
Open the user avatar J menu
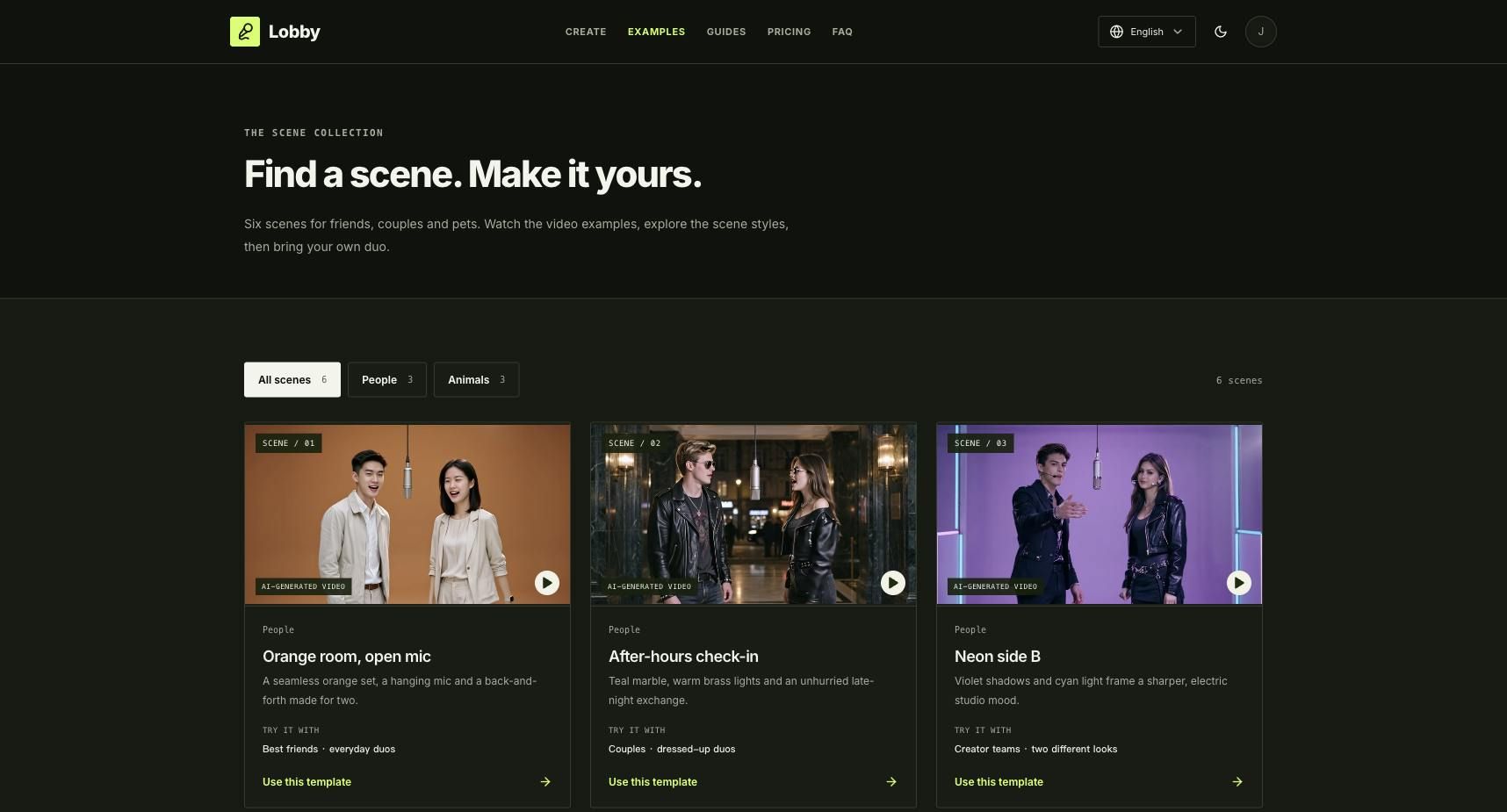1261,32
